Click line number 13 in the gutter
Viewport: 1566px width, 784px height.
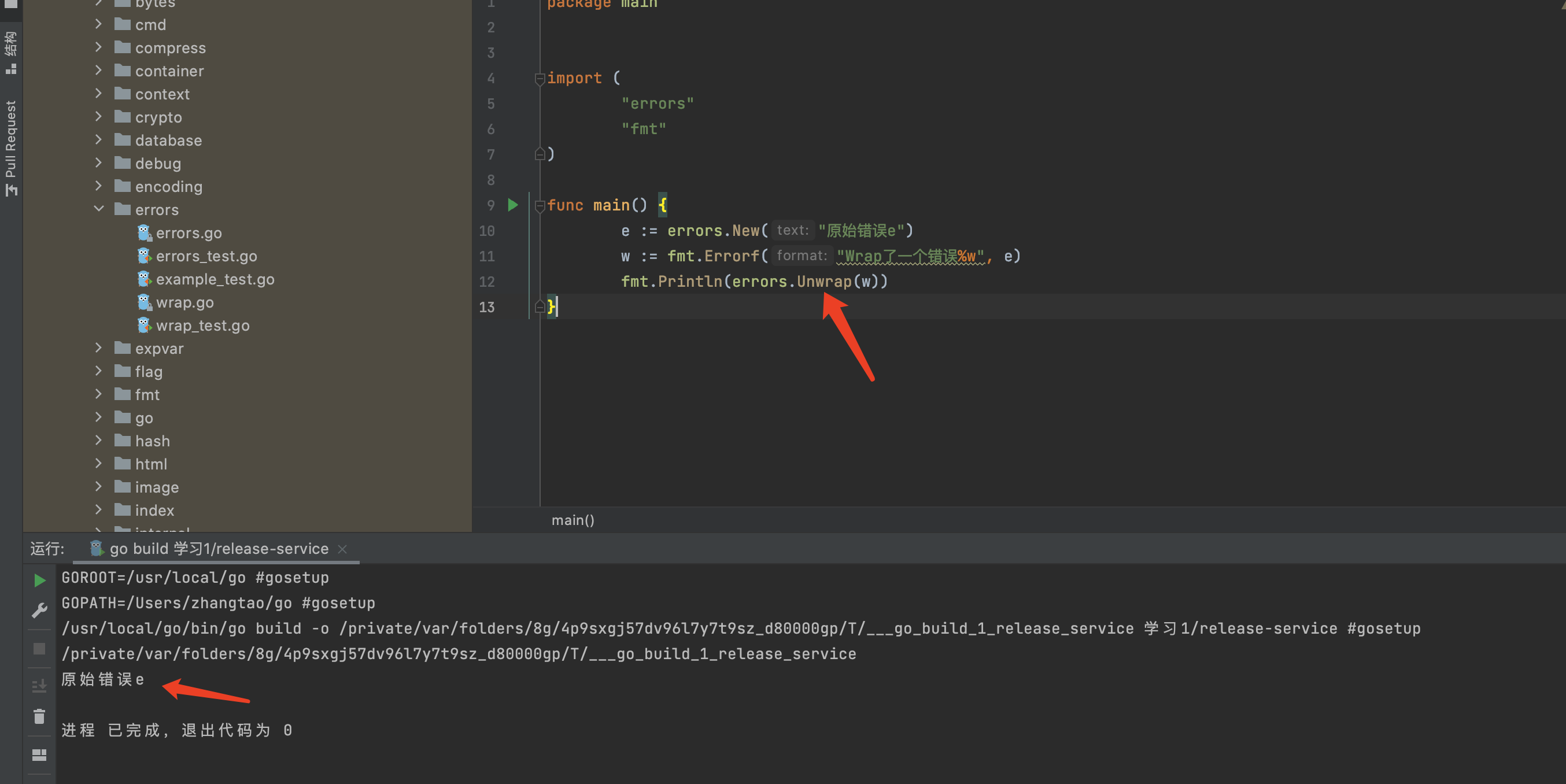[x=487, y=307]
